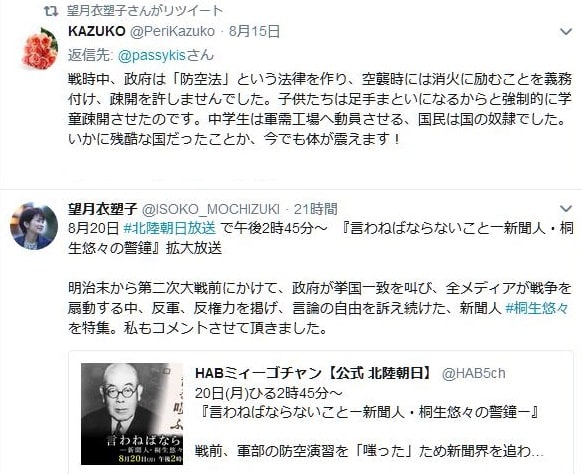Expand options chevron on KAZUKO tweet
This screenshot has width=582, height=474.
coord(566,32)
